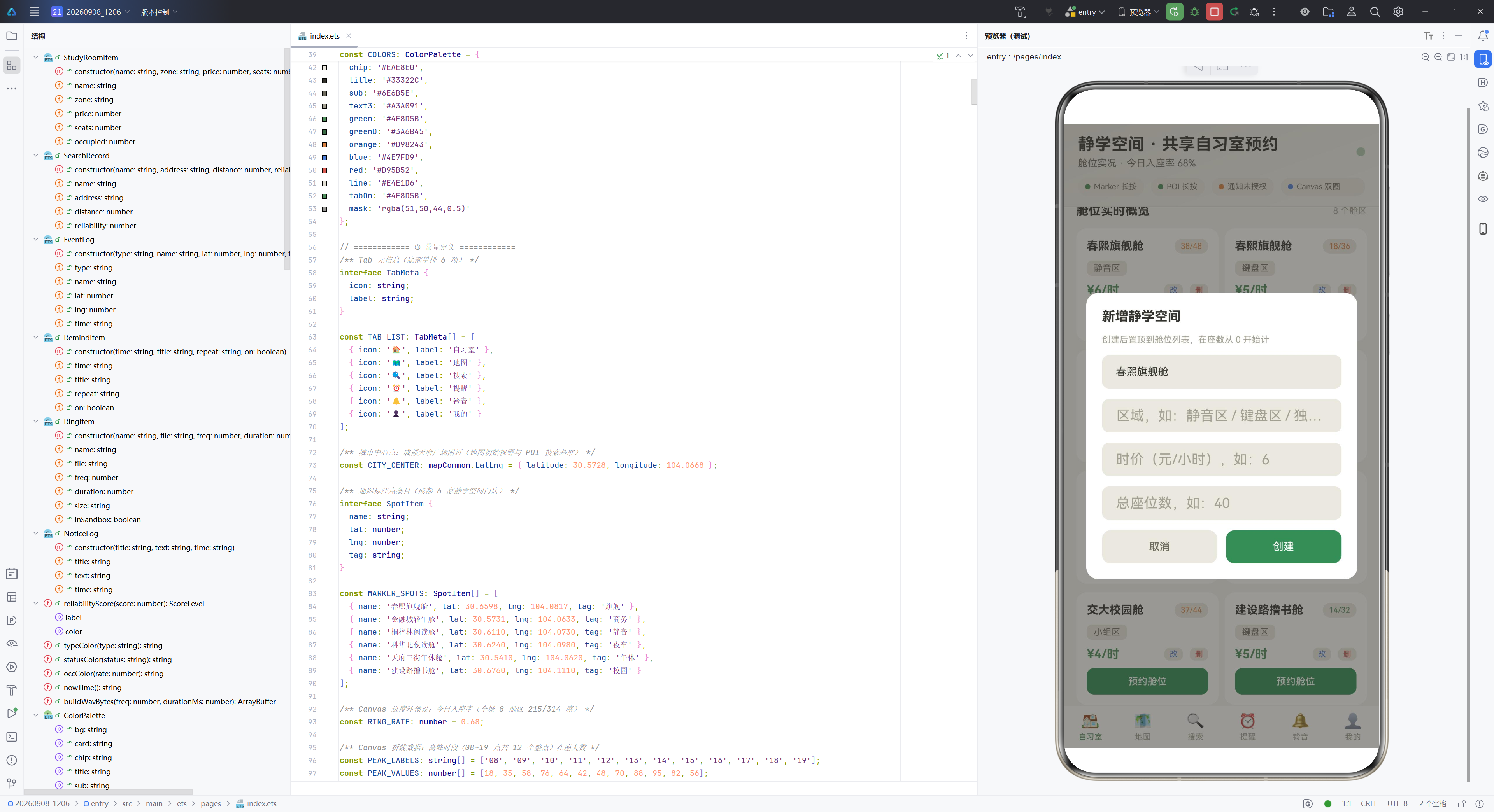Click the horizontal scrollbar of structure panel
The width and height of the screenshot is (1494, 812).
[x=108, y=791]
